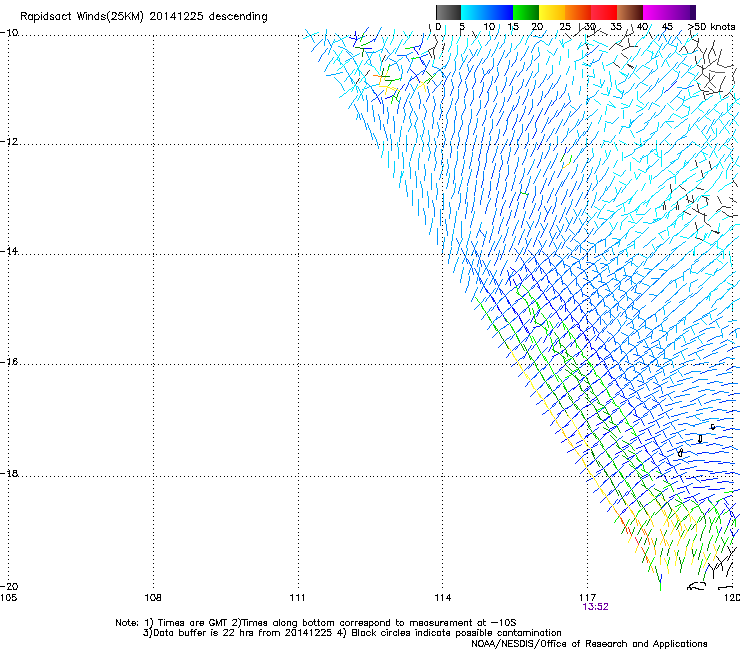Click the longitude label '114' on bottom axis
The height and width of the screenshot is (650, 740).
443,598
